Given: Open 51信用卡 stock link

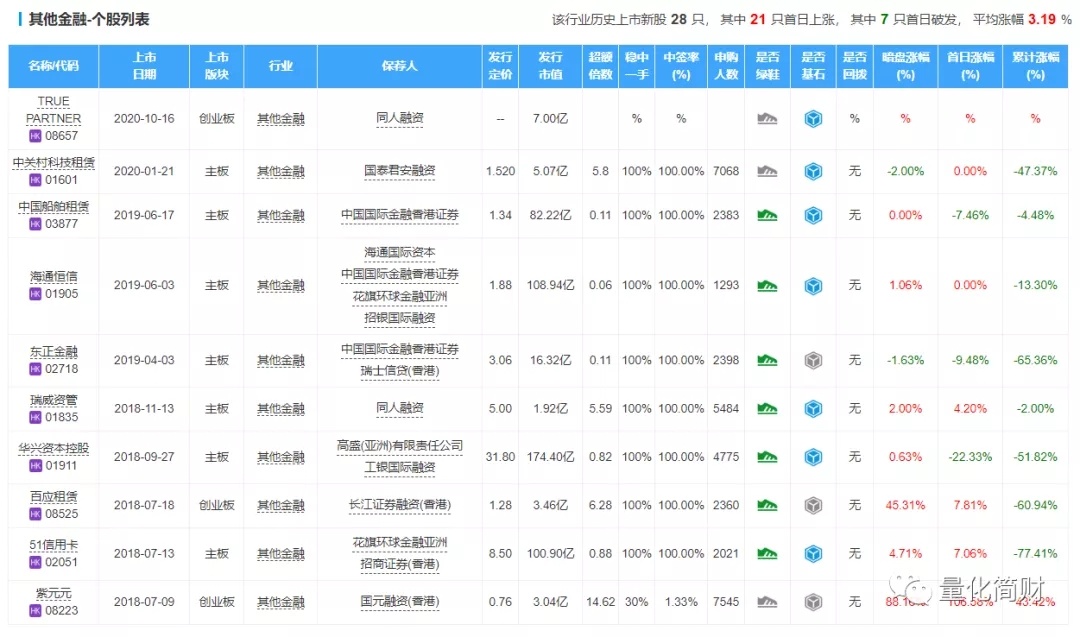Looking at the screenshot, I should coord(54,545).
